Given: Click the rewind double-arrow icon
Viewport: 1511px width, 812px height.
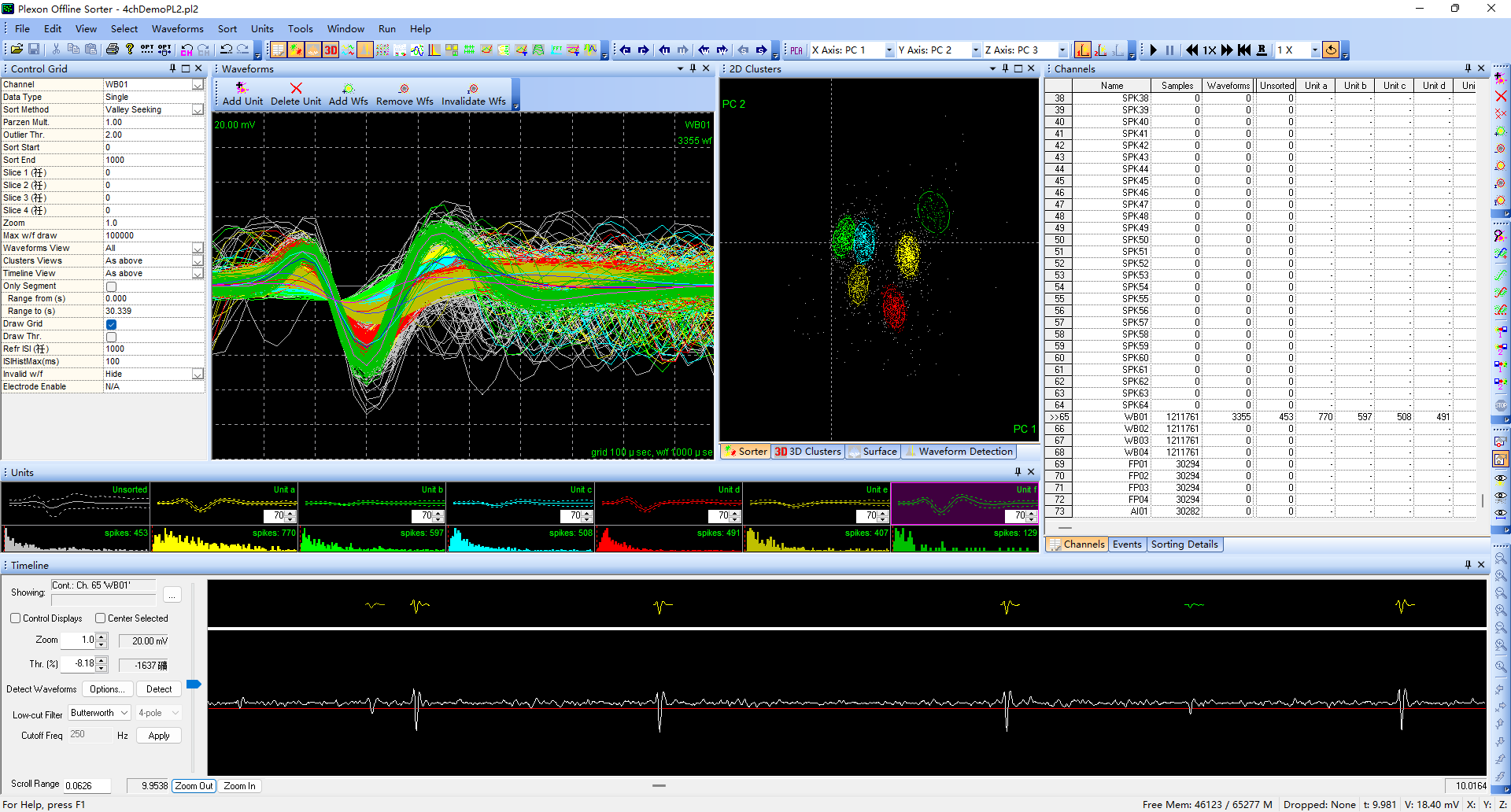Looking at the screenshot, I should [1191, 50].
